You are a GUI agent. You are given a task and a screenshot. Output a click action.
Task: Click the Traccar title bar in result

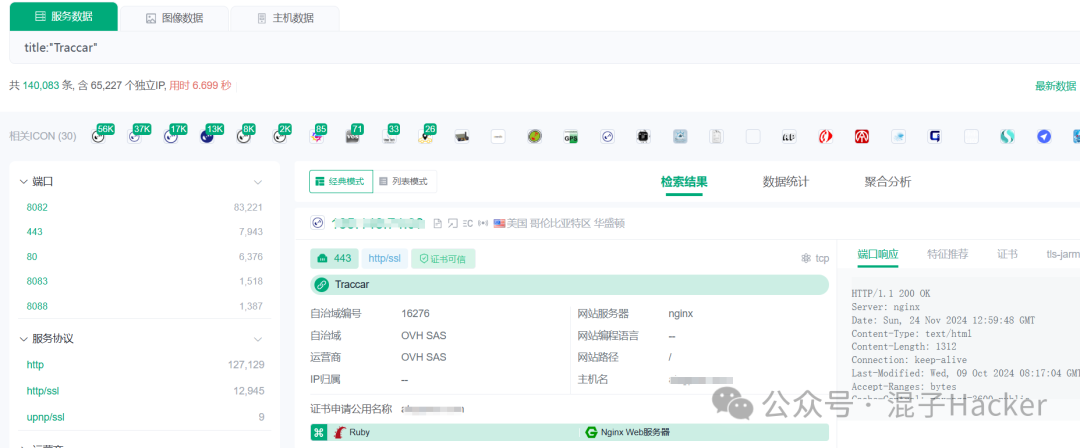(570, 285)
